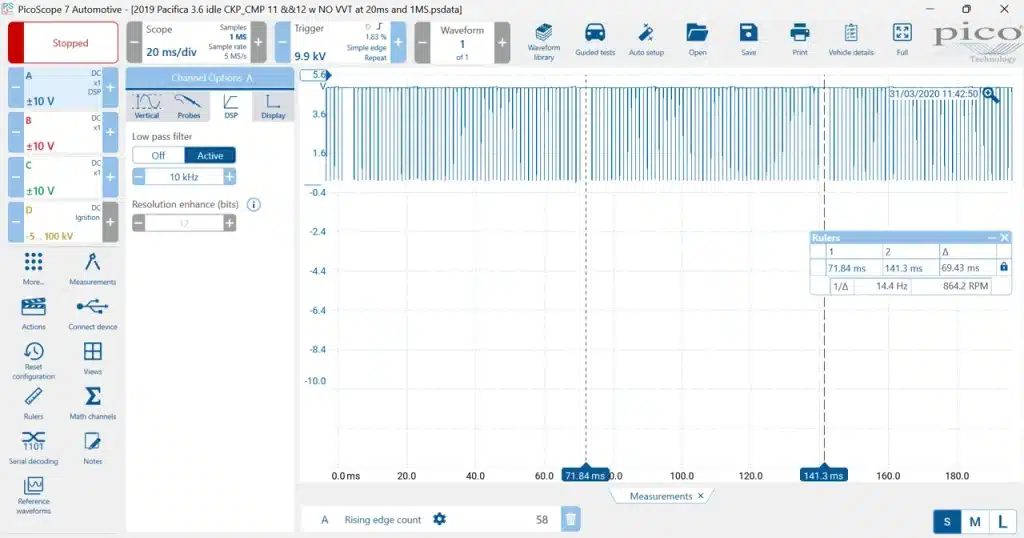Open Reference waveforms
This screenshot has height=538, width=1024.
pos(33,496)
